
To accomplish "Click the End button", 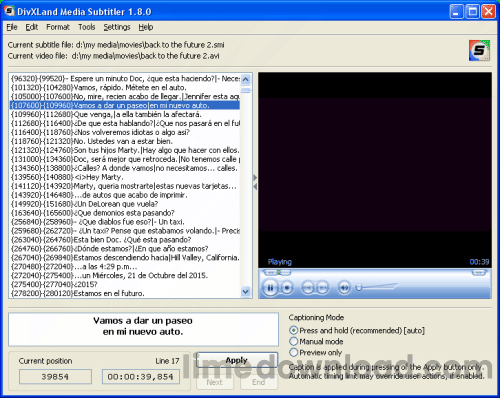I will click(x=259, y=382).
